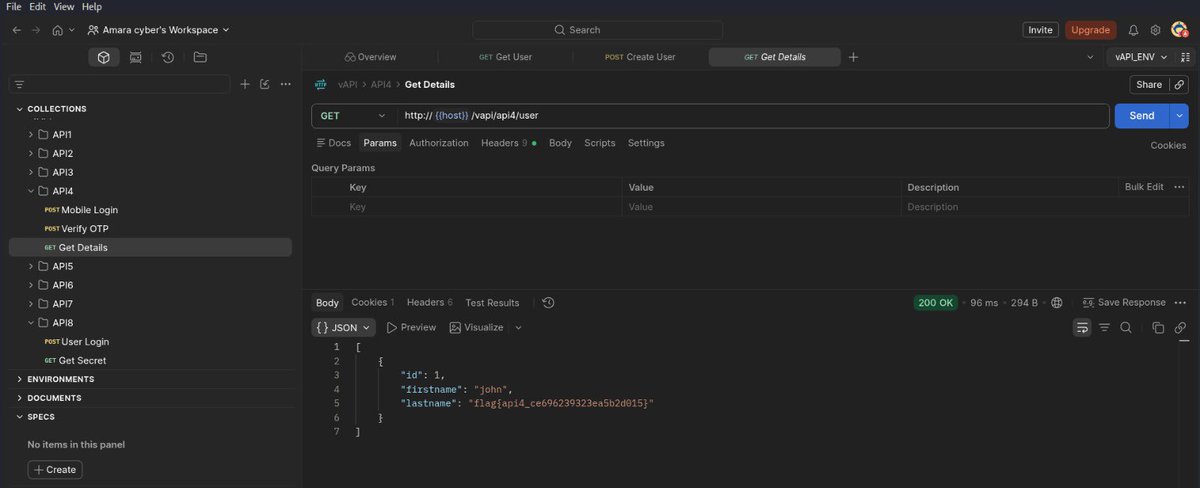Screen dimensions: 1200x488
Task: Click the sidebar filter icon
Action: (x=19, y=85)
